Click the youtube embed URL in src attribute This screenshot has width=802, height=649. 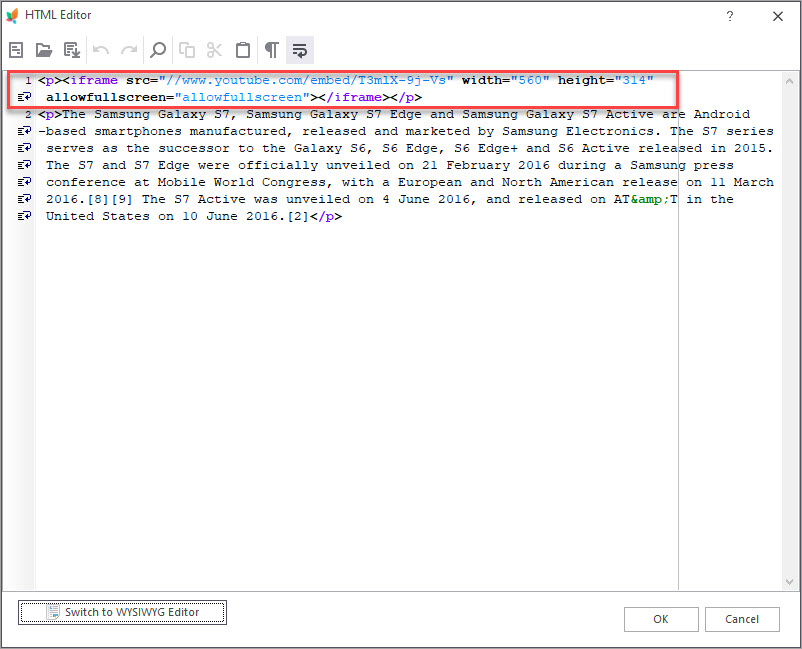[306, 80]
